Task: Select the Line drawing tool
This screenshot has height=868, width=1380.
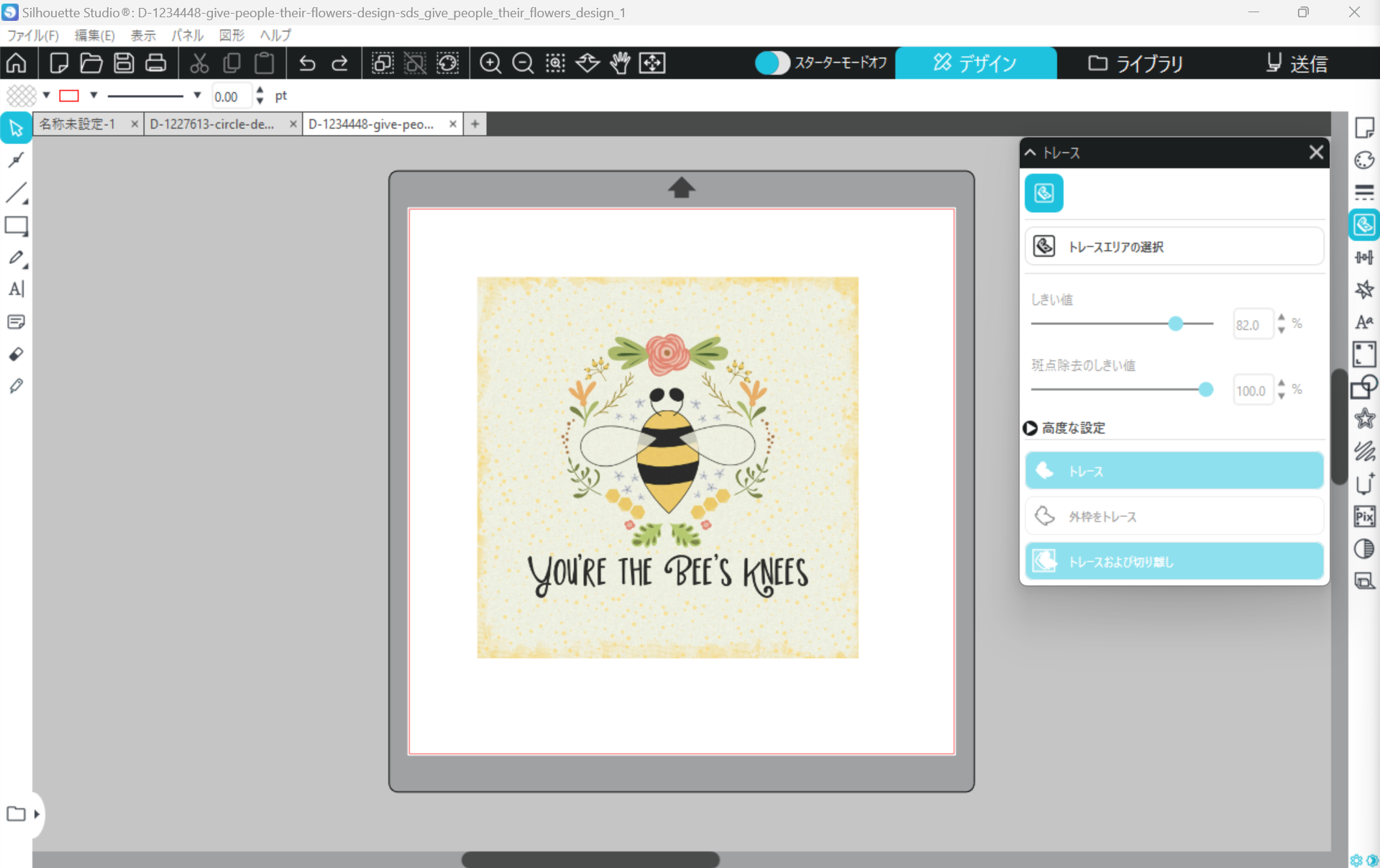Action: tap(16, 193)
